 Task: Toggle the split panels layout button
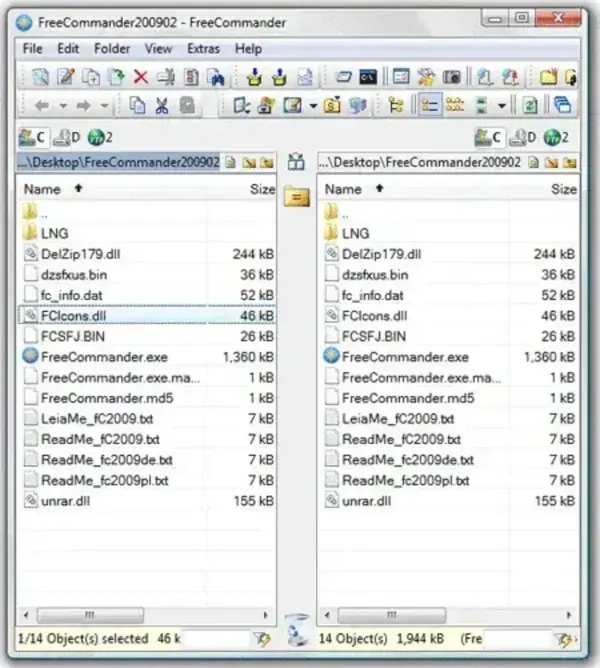click(x=482, y=105)
